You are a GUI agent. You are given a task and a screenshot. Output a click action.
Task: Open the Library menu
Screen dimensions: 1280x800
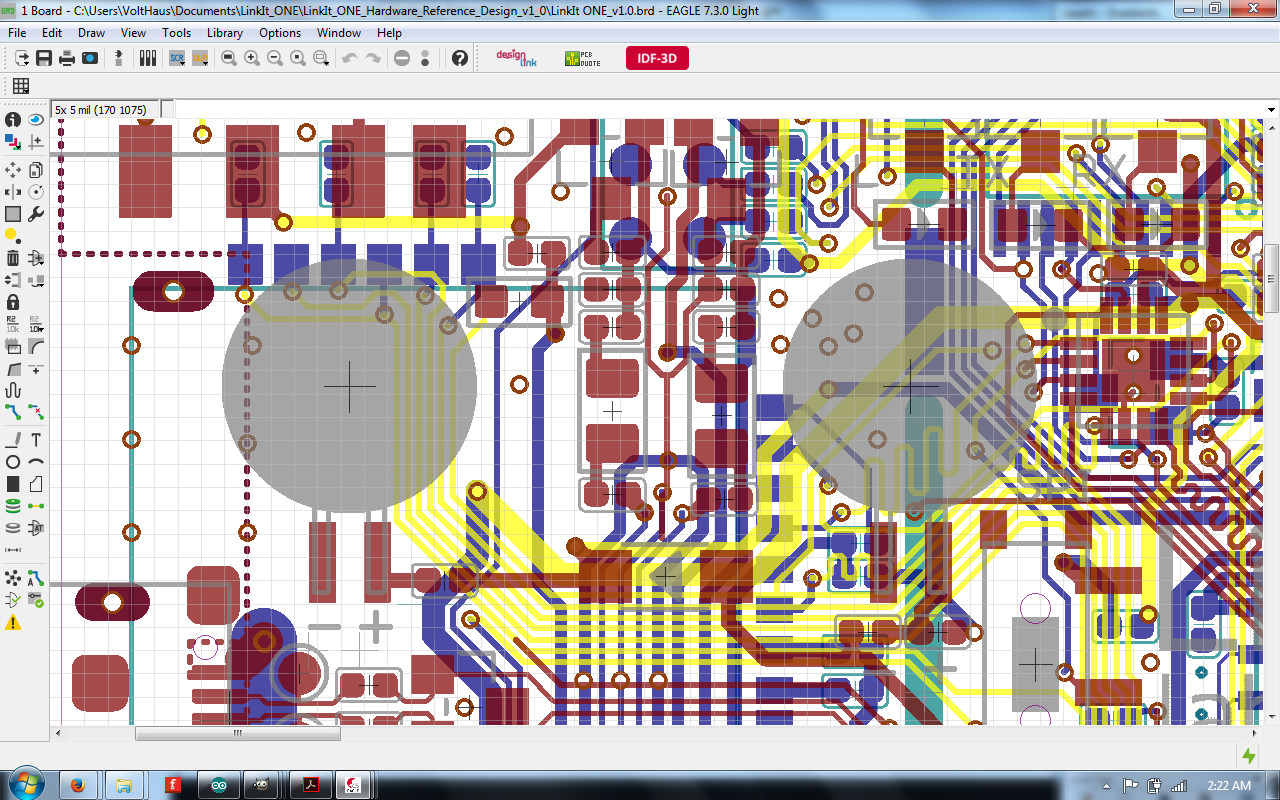[x=225, y=33]
